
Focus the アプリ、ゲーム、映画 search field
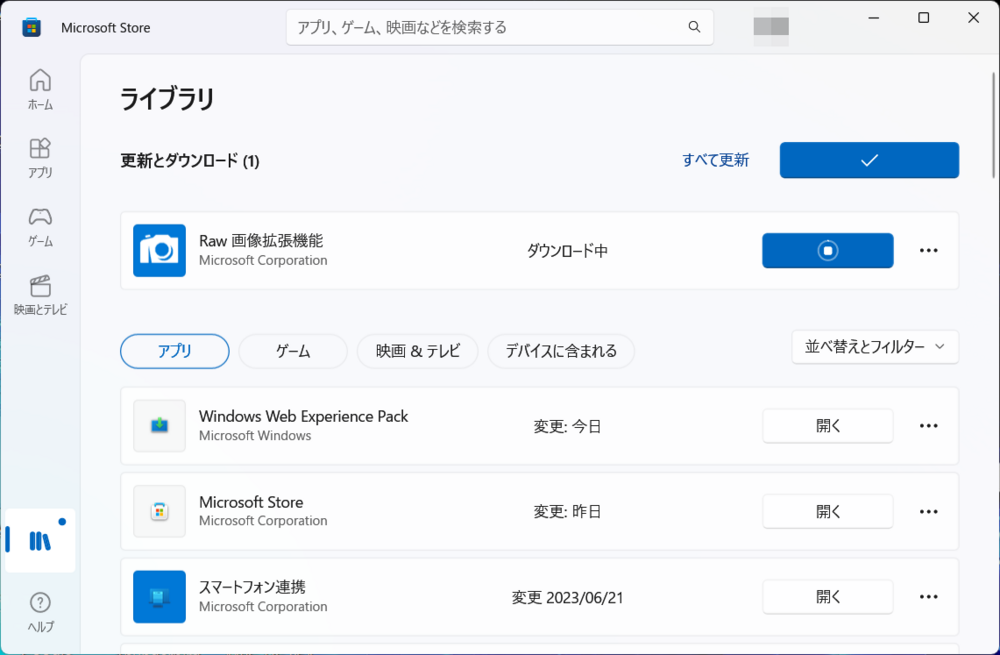pos(500,27)
